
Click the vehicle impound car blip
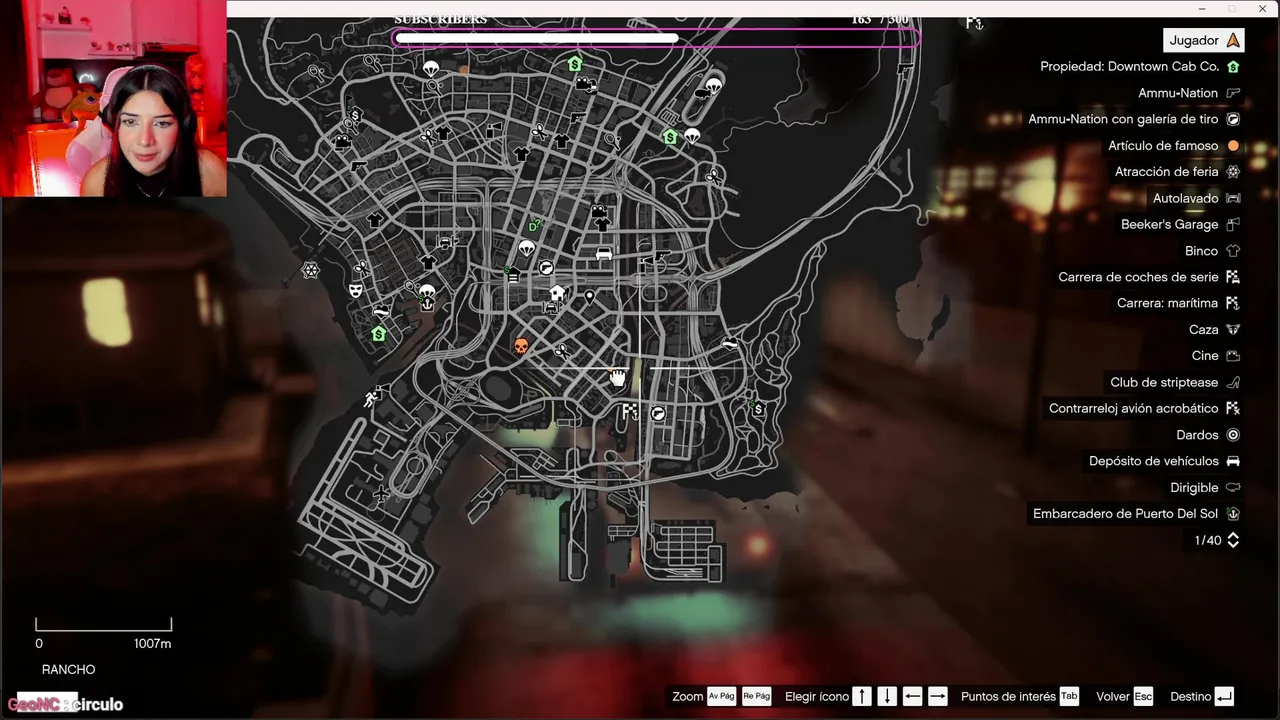(603, 254)
